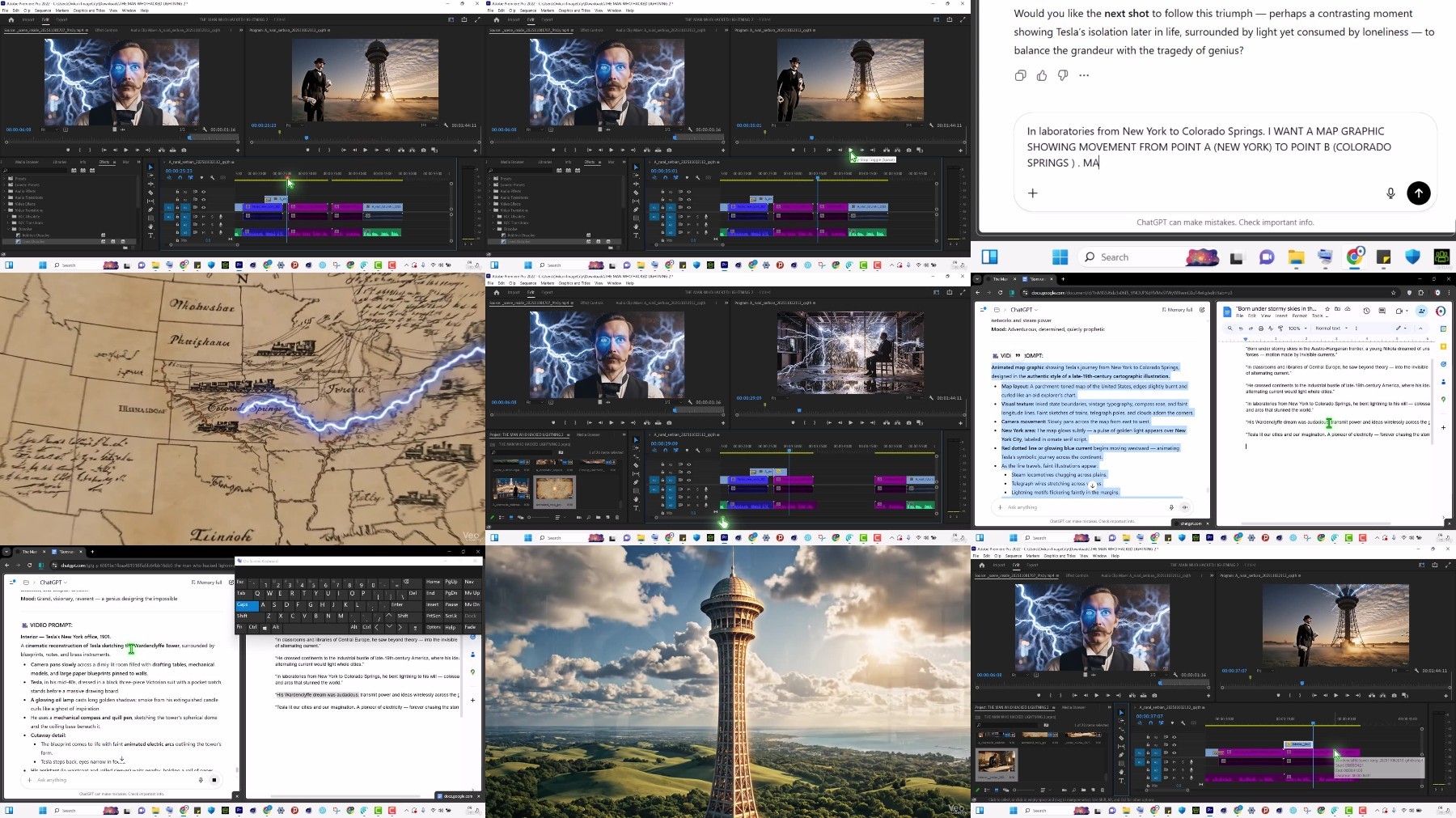Send the typed map graphic message
Image resolution: width=1456 pixels, height=818 pixels.
coord(1418,193)
